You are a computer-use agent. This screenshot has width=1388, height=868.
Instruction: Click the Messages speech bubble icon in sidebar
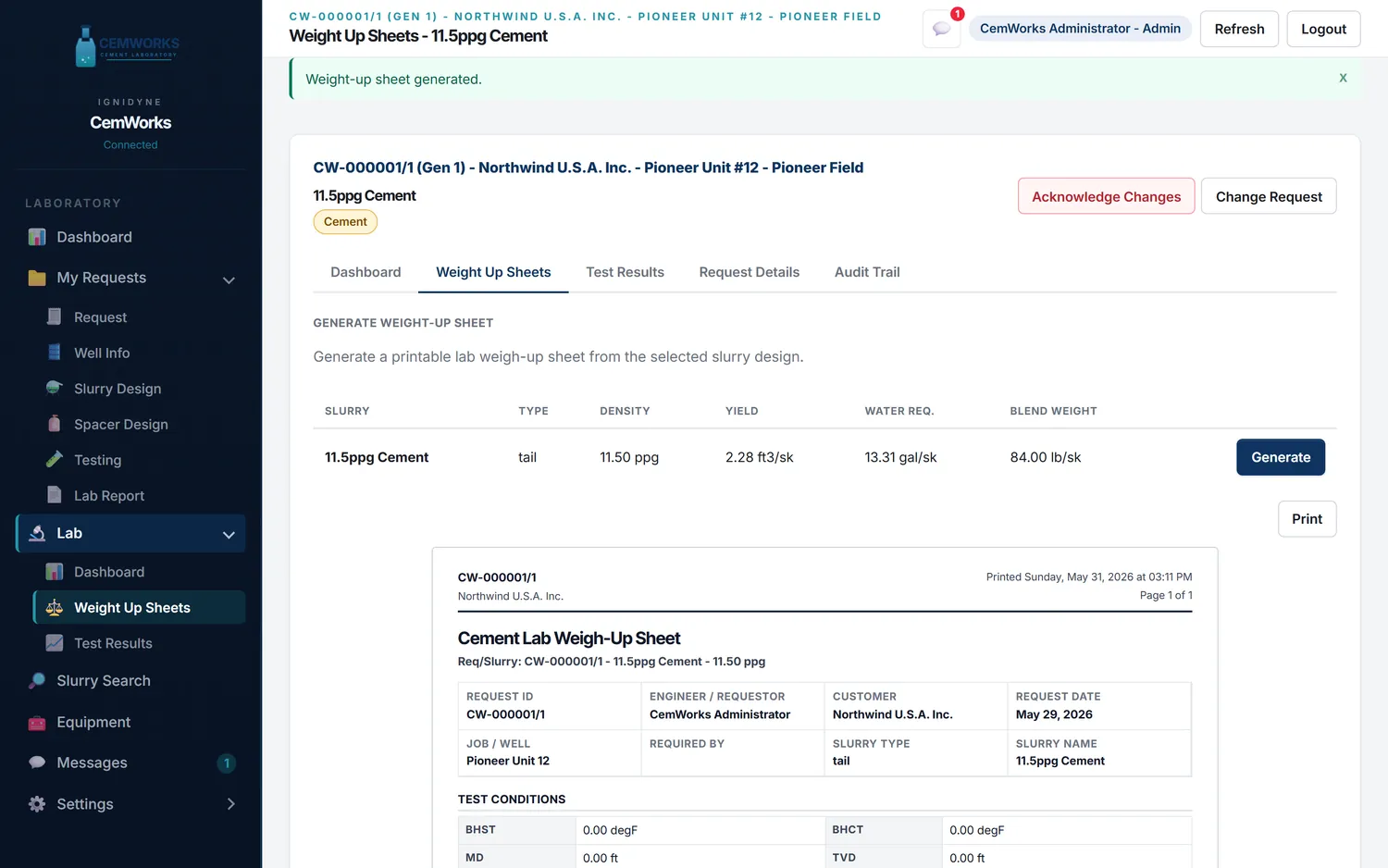pos(37,763)
